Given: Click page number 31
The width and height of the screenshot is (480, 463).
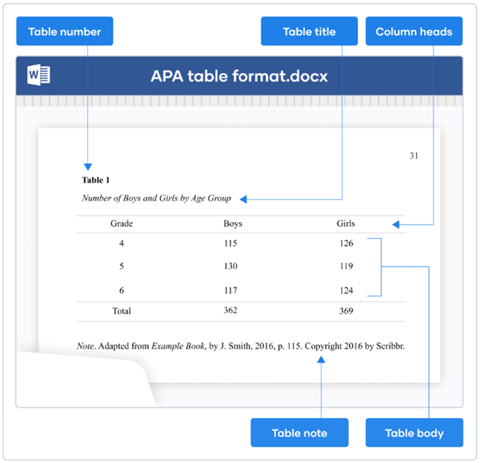Looking at the screenshot, I should pos(414,156).
